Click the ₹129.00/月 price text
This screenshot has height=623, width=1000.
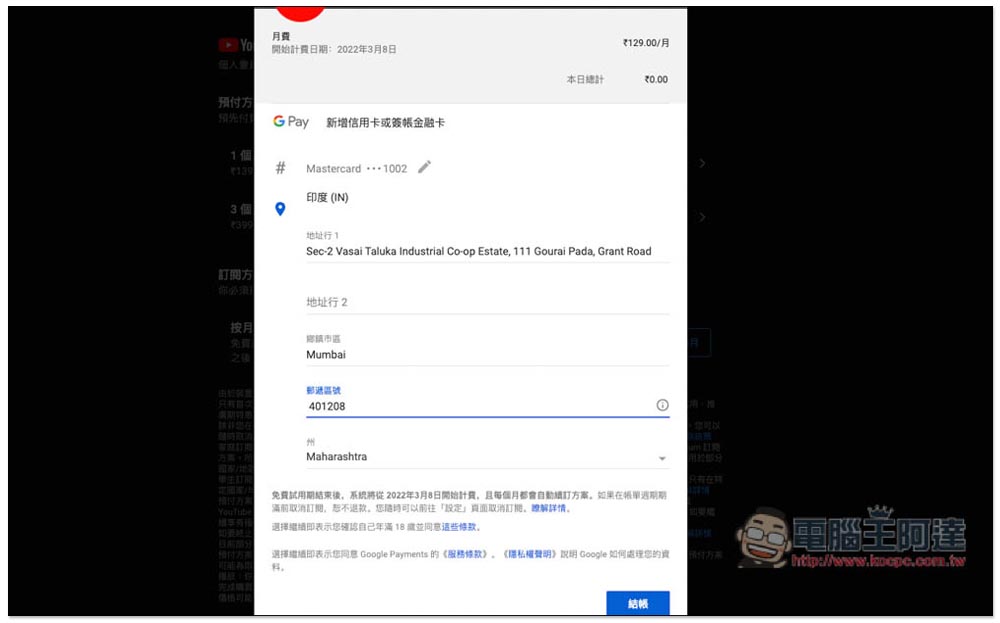point(645,43)
